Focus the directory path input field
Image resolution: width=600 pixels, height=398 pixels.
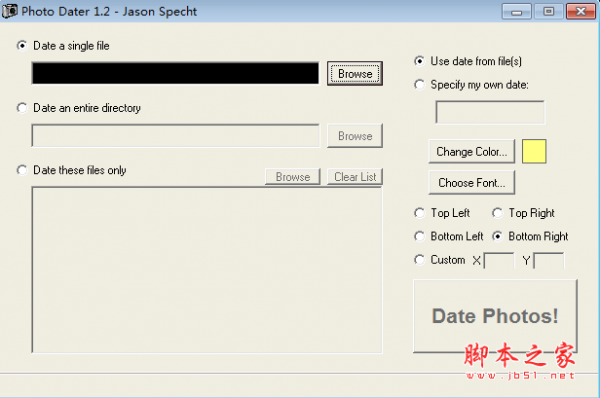(175, 135)
